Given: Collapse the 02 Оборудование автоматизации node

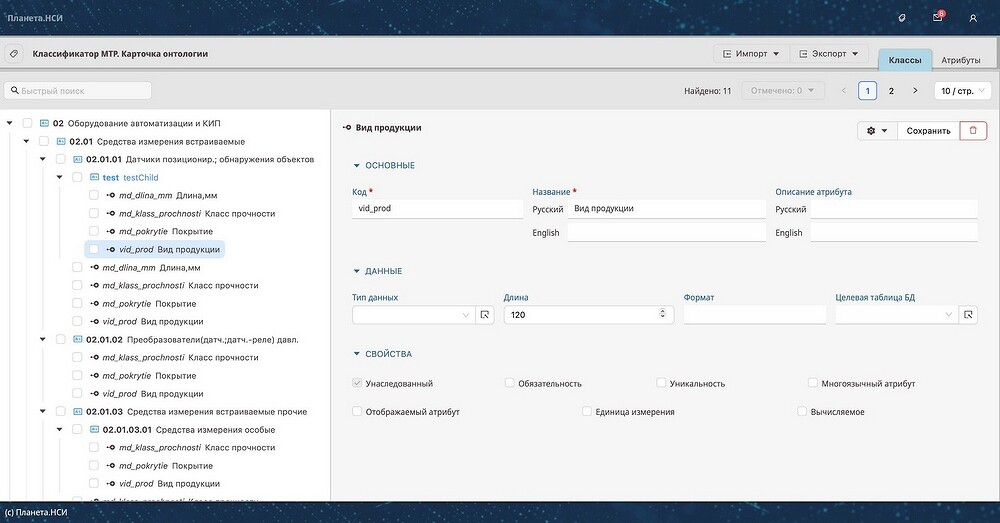Looking at the screenshot, I should tap(10, 123).
